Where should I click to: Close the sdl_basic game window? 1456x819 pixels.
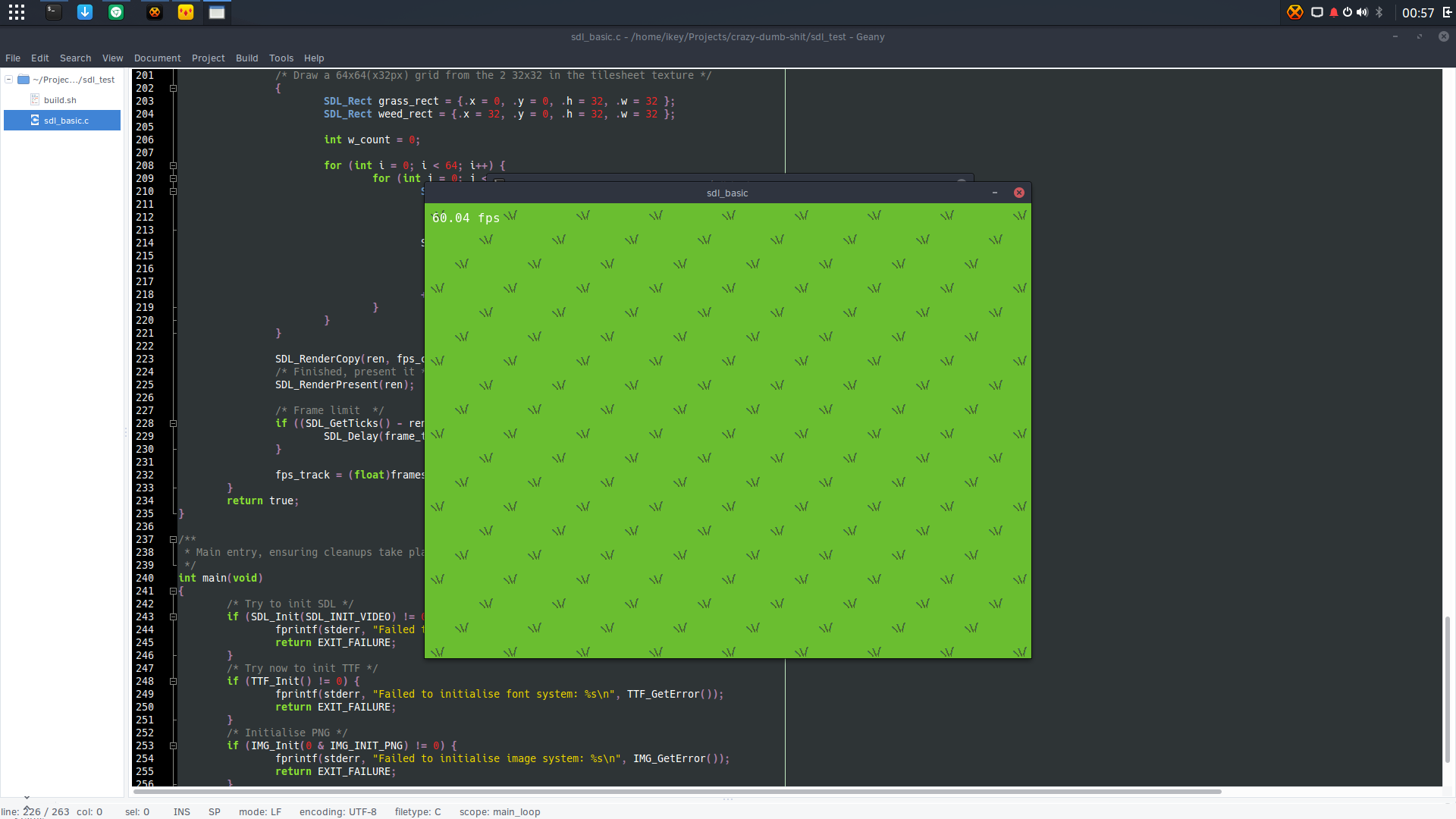tap(1019, 193)
